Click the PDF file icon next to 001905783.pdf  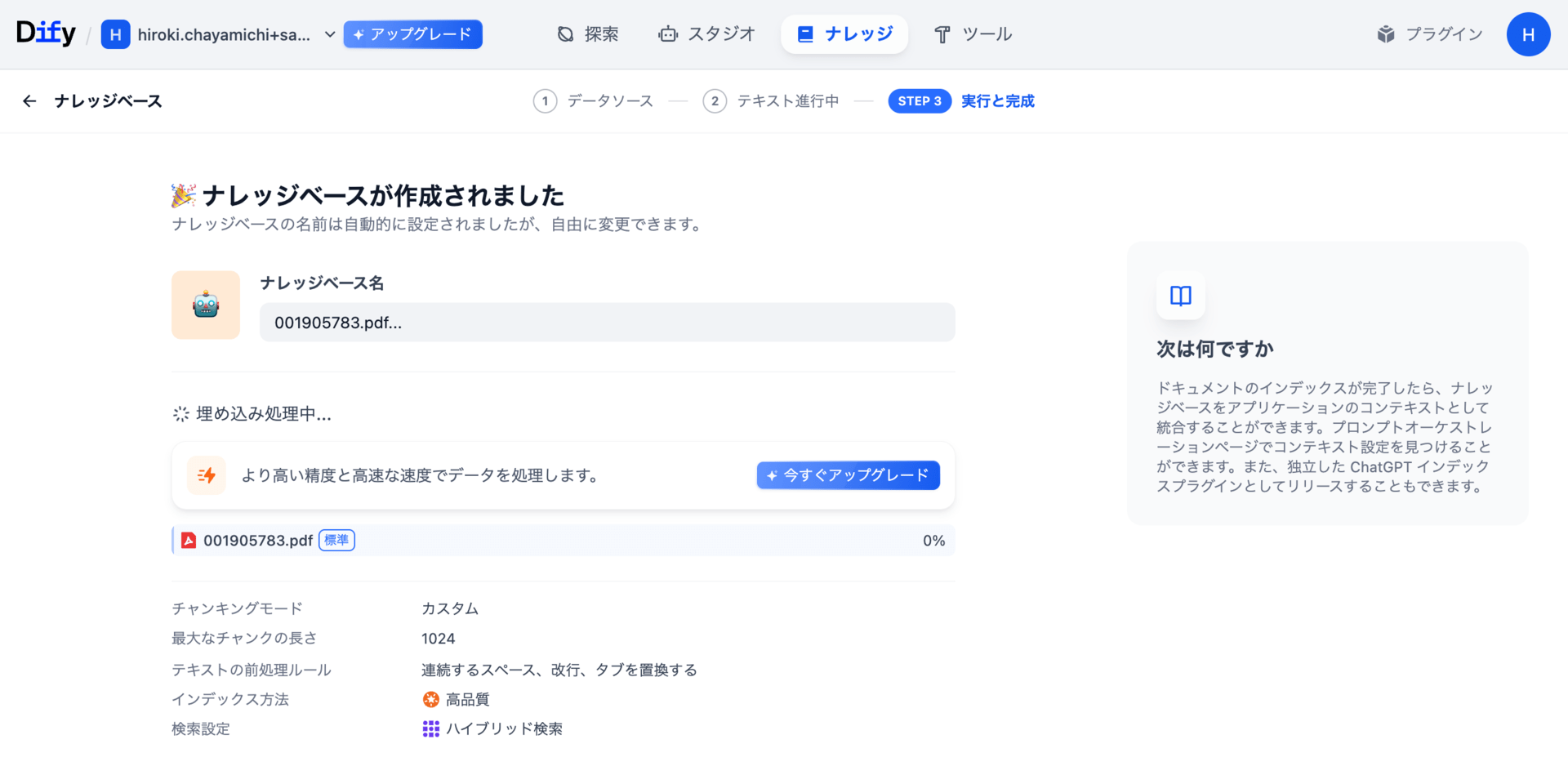tap(188, 540)
